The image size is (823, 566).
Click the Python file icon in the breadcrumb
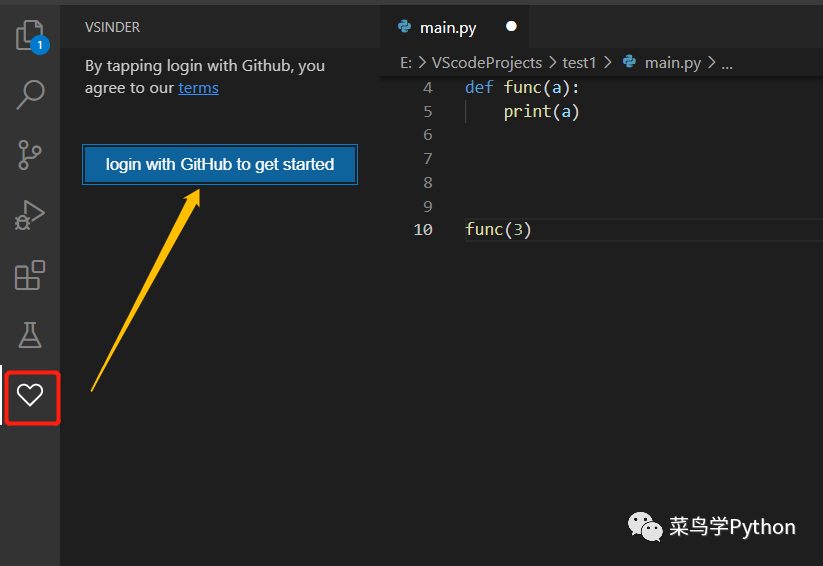(x=630, y=62)
